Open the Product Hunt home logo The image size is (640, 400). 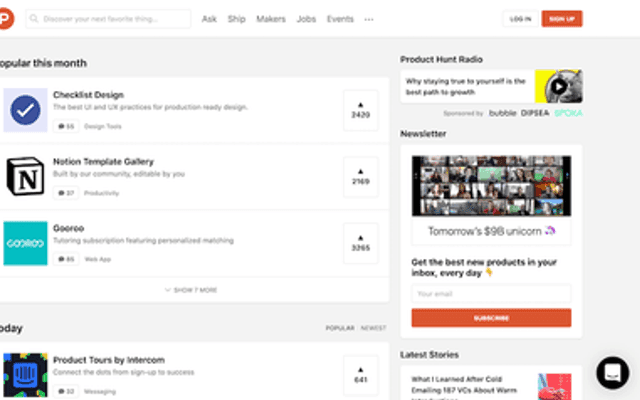click(6, 19)
